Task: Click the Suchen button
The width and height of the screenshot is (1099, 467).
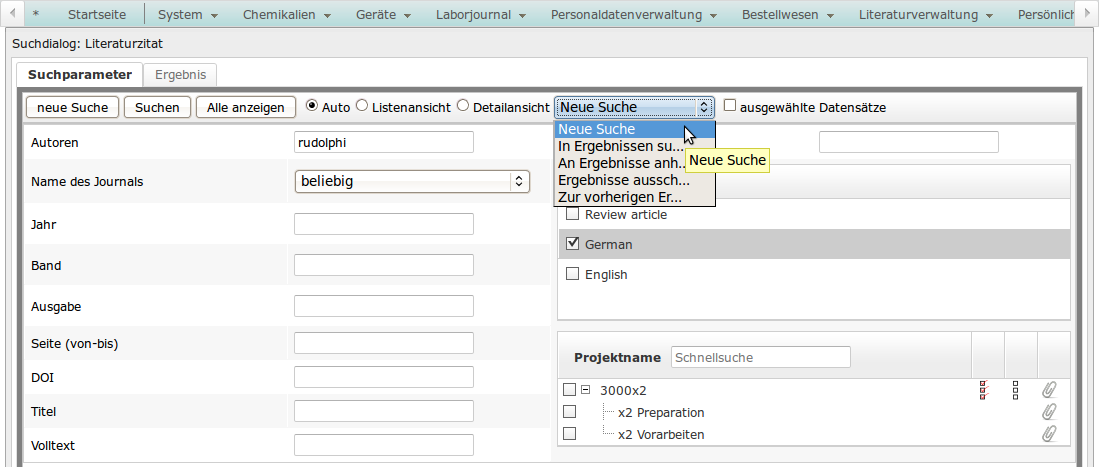Action: 157,107
